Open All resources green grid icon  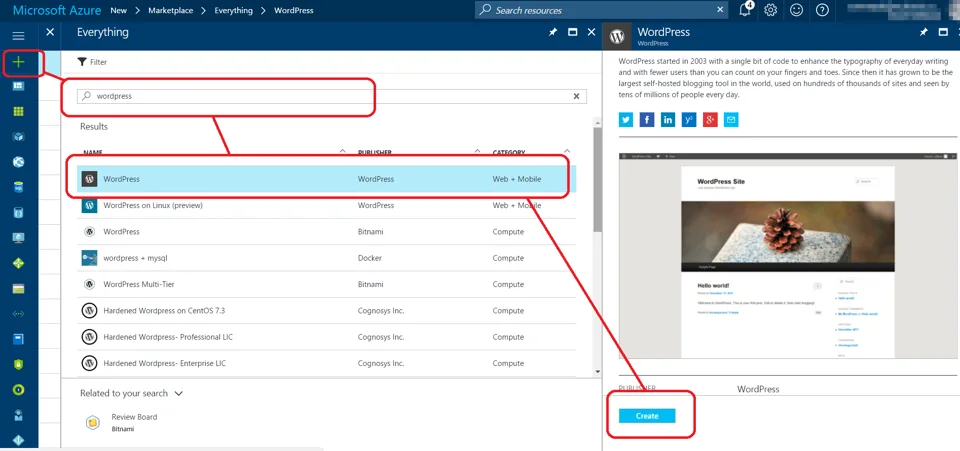(x=18, y=111)
